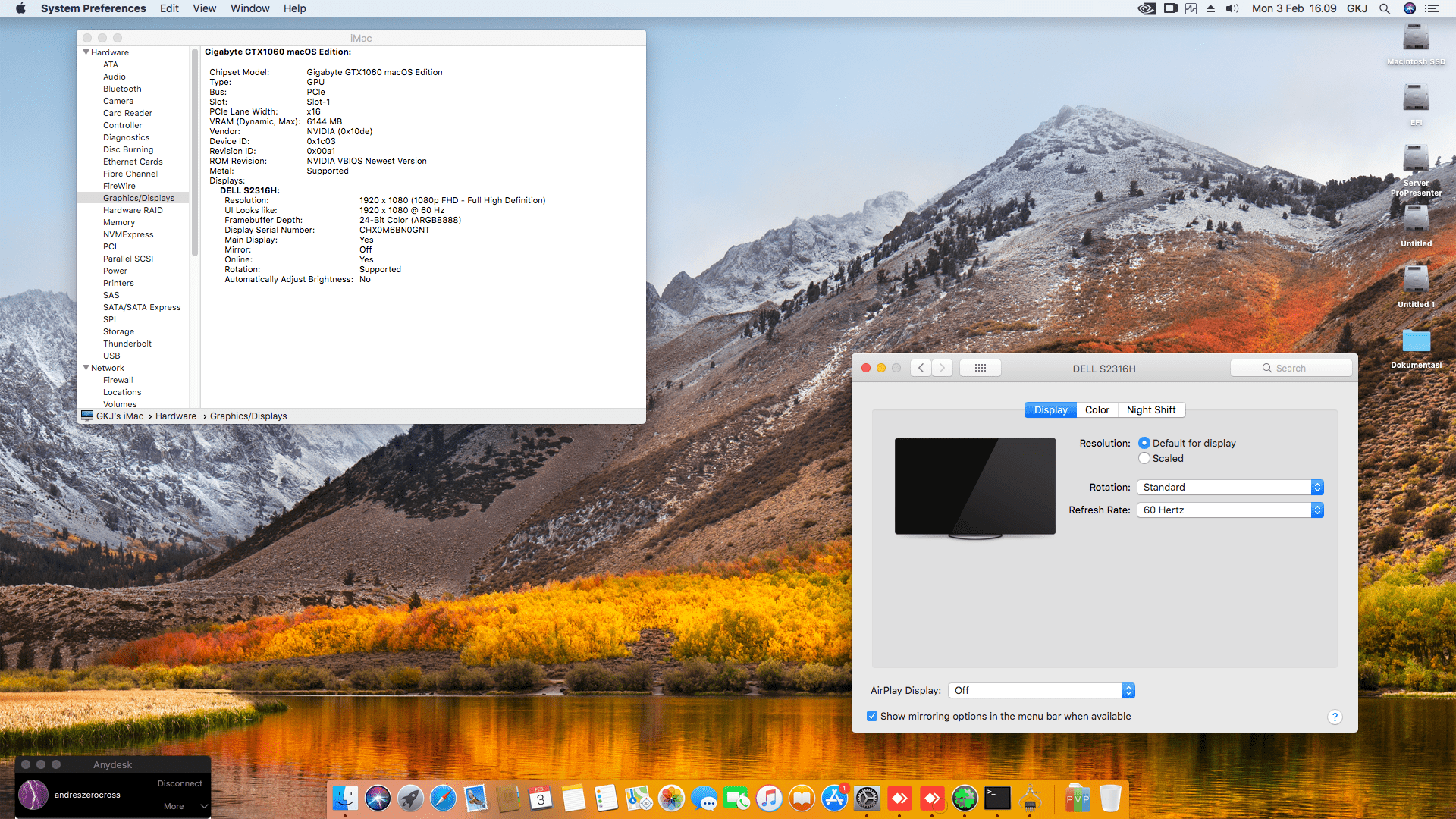This screenshot has height=819, width=1456.
Task: Open the AirPlay mirroring menu bar icon
Action: coord(1171,8)
